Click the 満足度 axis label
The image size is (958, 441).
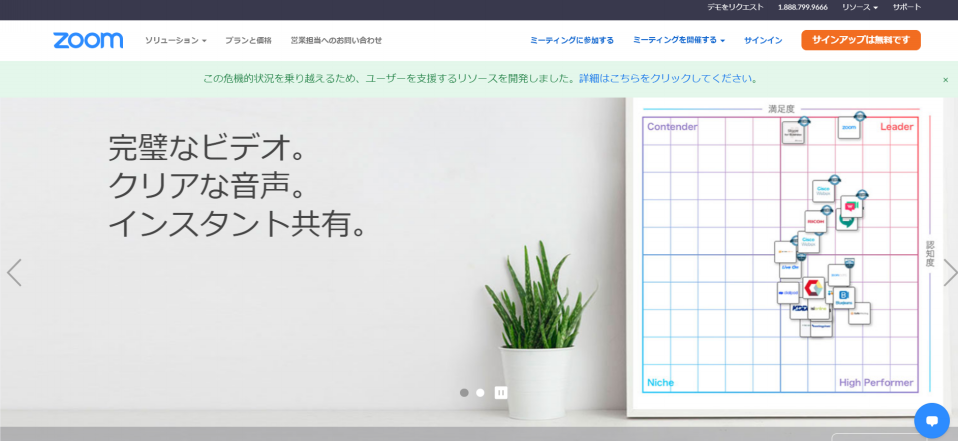[781, 109]
